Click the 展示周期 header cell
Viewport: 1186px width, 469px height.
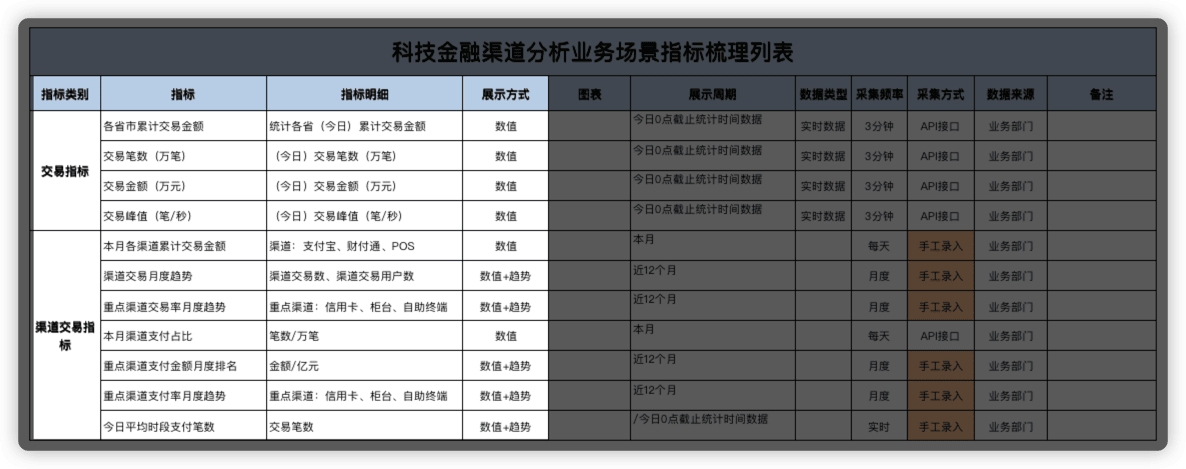pyautogui.click(x=713, y=95)
